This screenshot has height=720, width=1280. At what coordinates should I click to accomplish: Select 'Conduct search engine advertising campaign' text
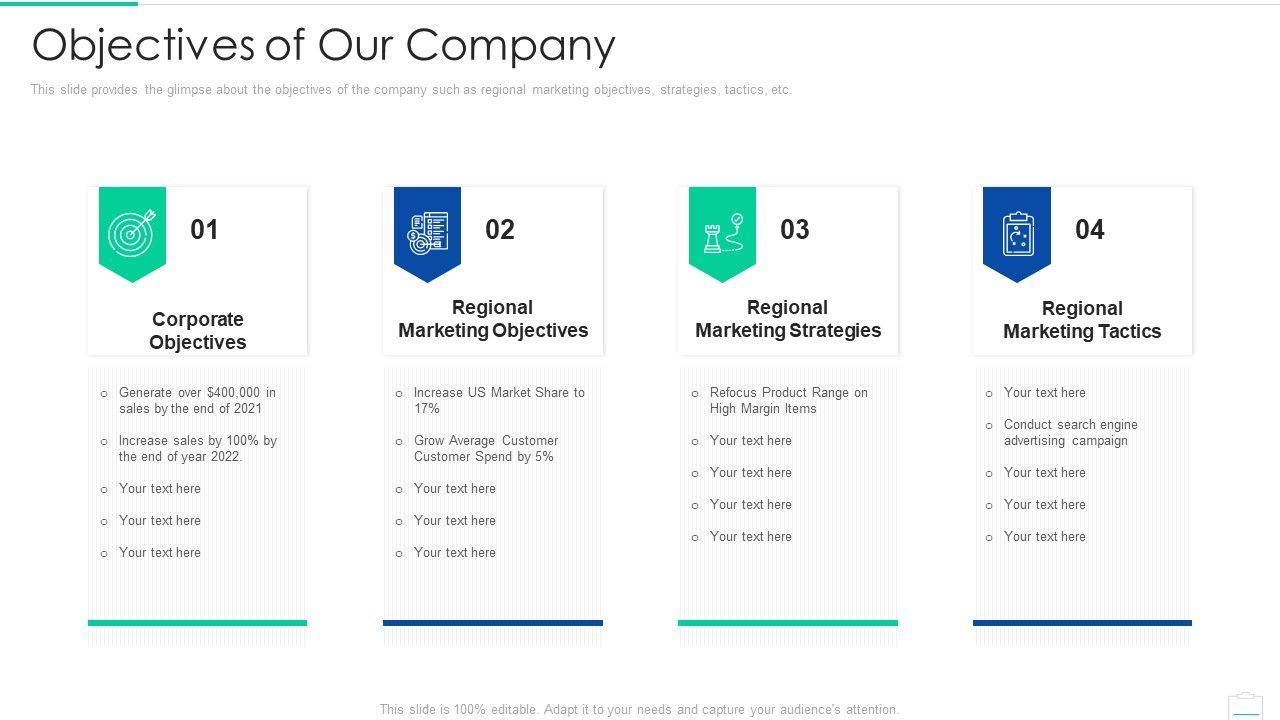1070,433
